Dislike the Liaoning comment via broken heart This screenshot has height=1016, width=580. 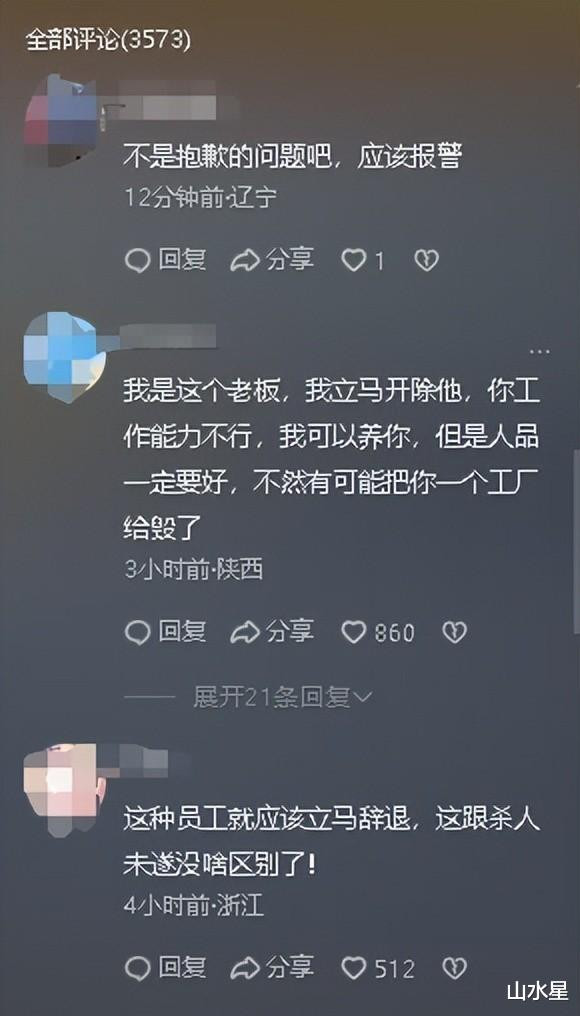[426, 260]
